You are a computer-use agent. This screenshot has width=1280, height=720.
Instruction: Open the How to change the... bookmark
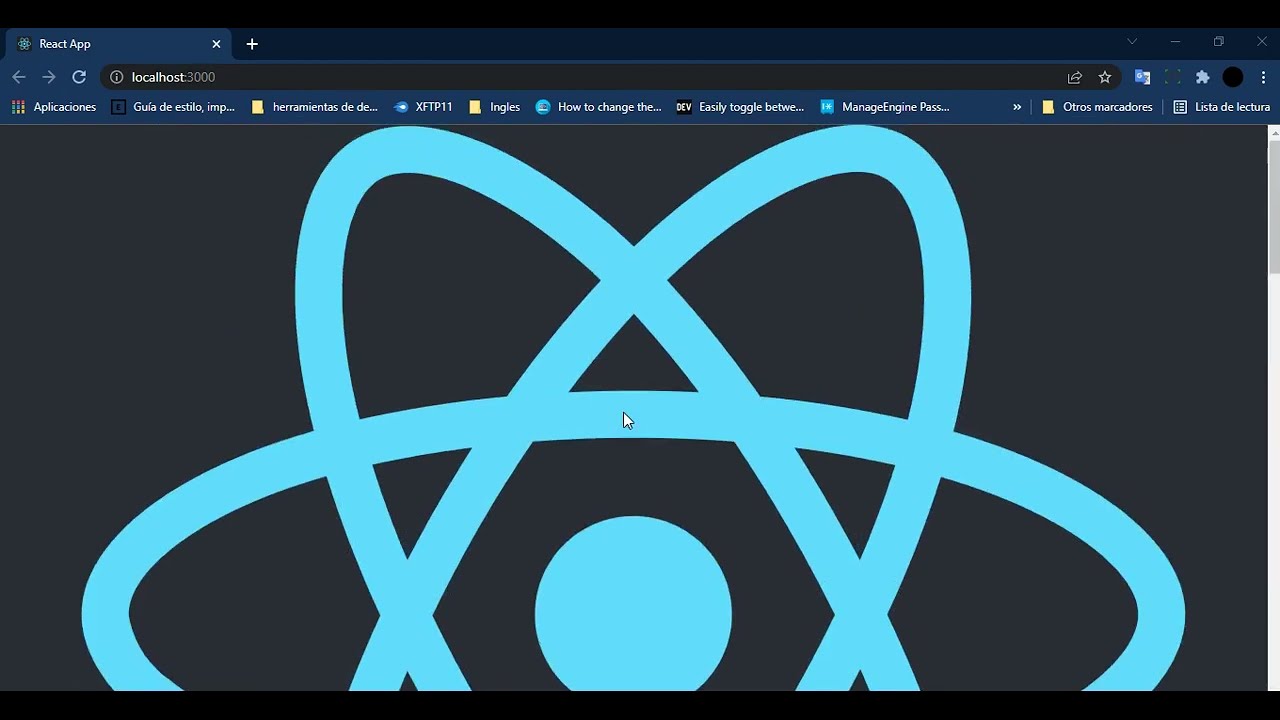[x=599, y=107]
